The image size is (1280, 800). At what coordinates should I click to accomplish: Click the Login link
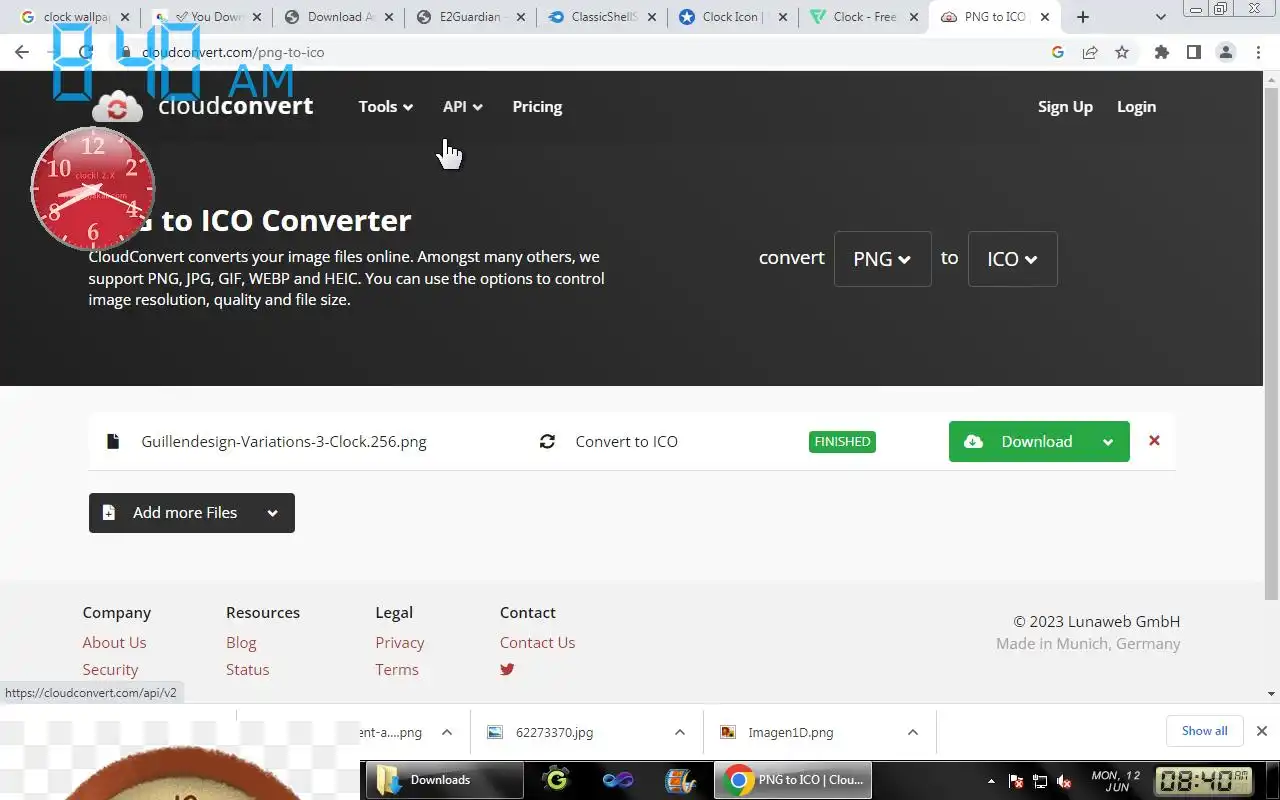coord(1136,106)
